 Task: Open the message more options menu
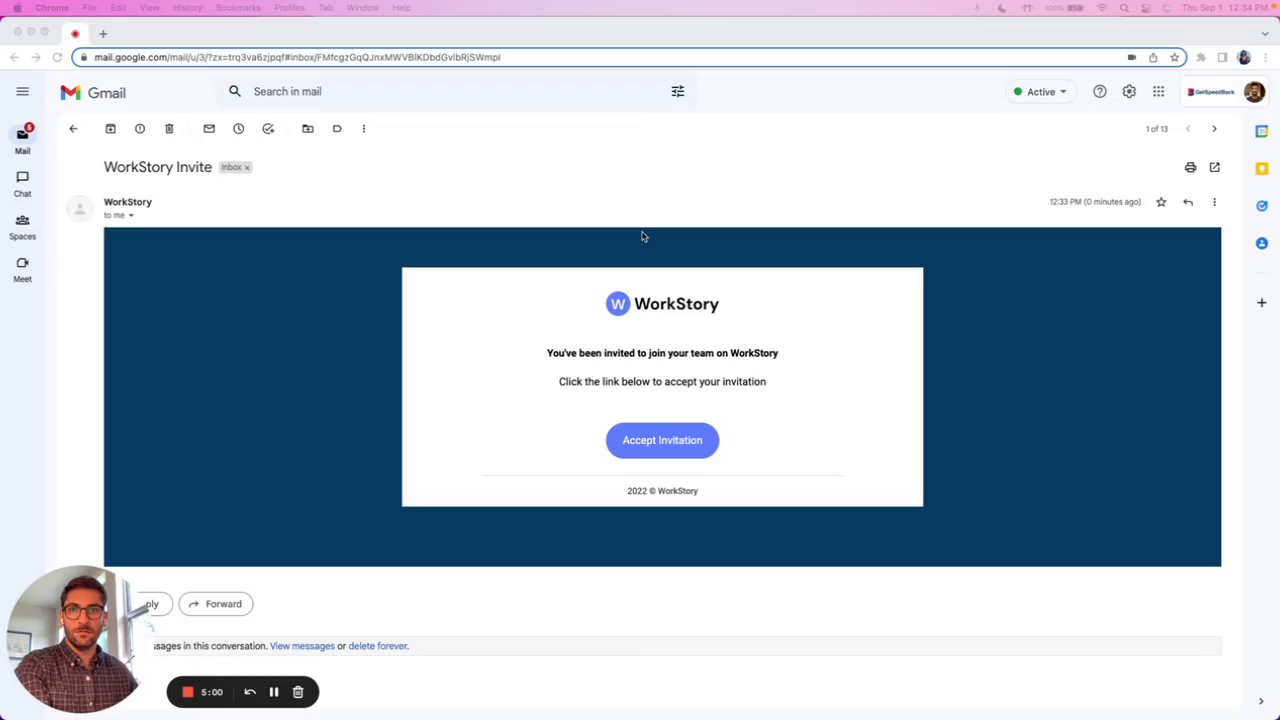[x=1215, y=202]
